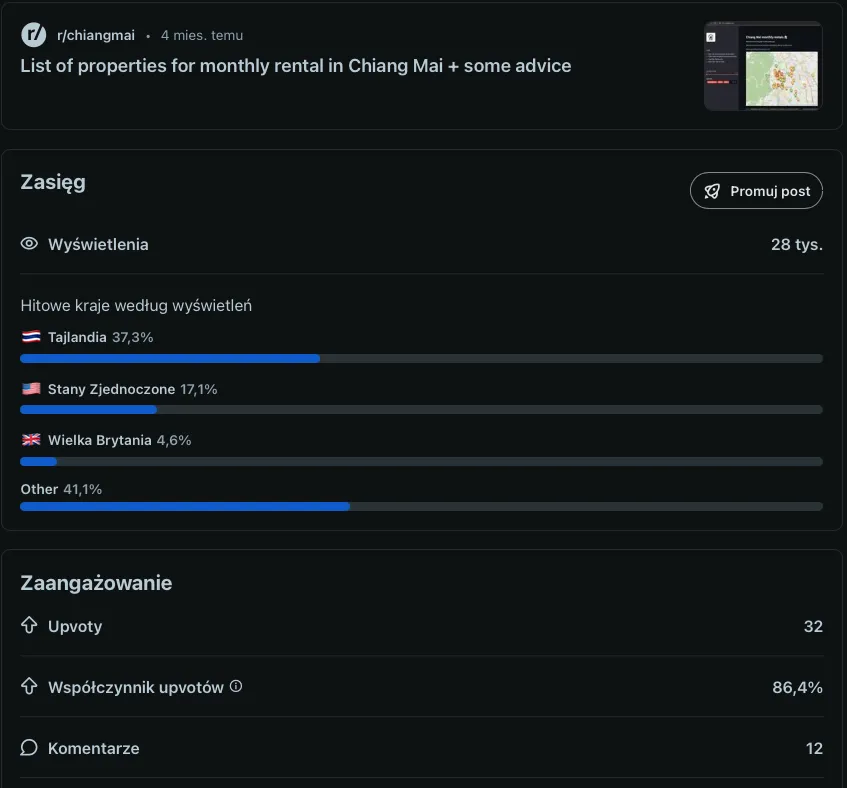
Task: Select the Zasięg section heading
Action: point(53,182)
